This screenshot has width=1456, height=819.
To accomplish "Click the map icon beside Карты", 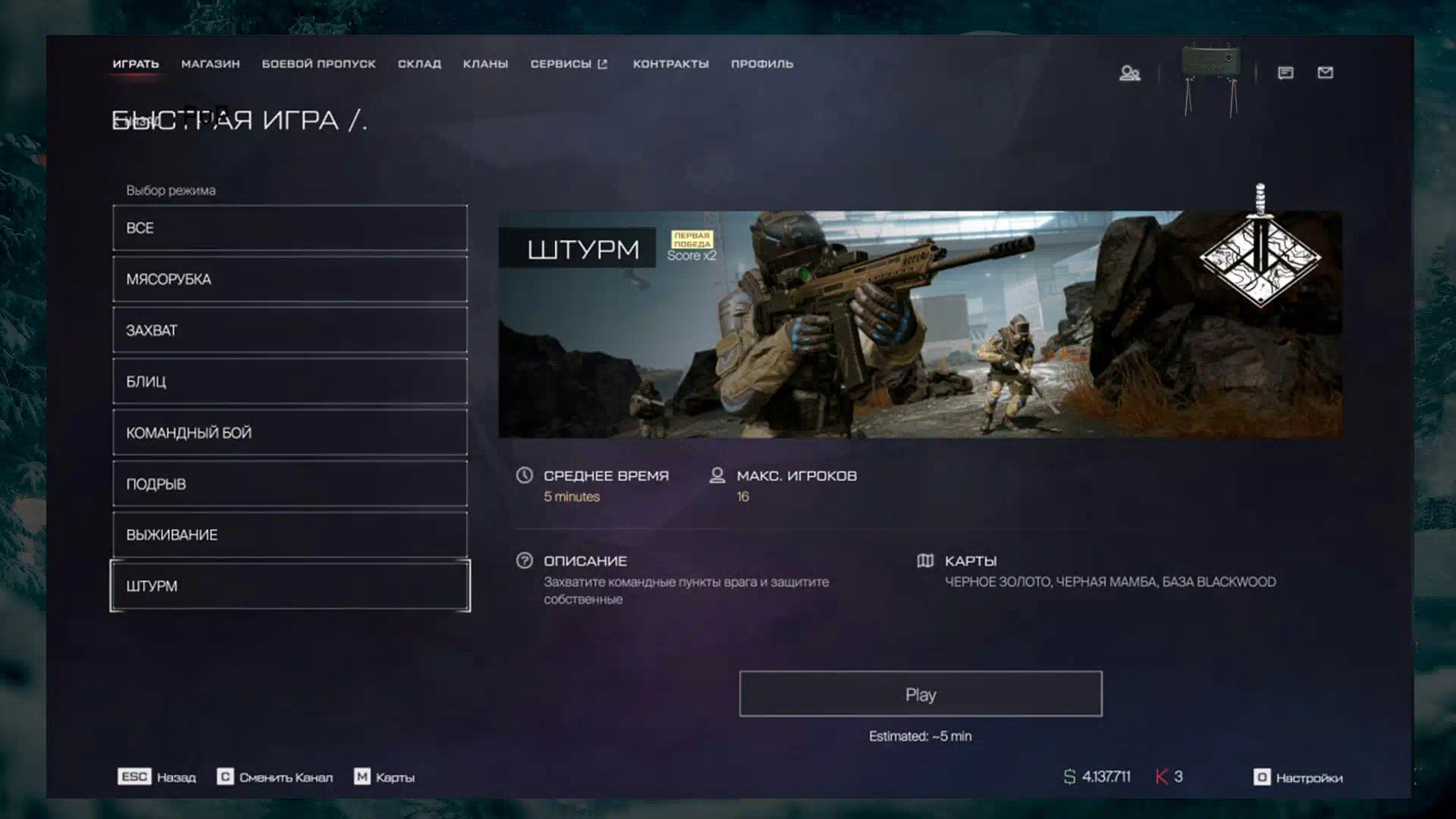I will point(925,560).
